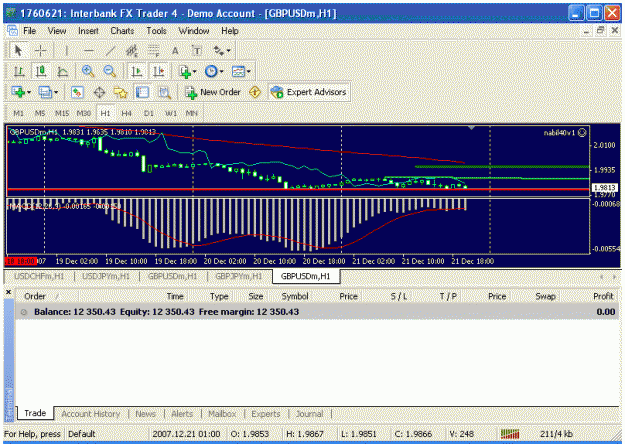Screen dimensions: 625x444
Task: Open the News terminal tab
Action: click(145, 414)
